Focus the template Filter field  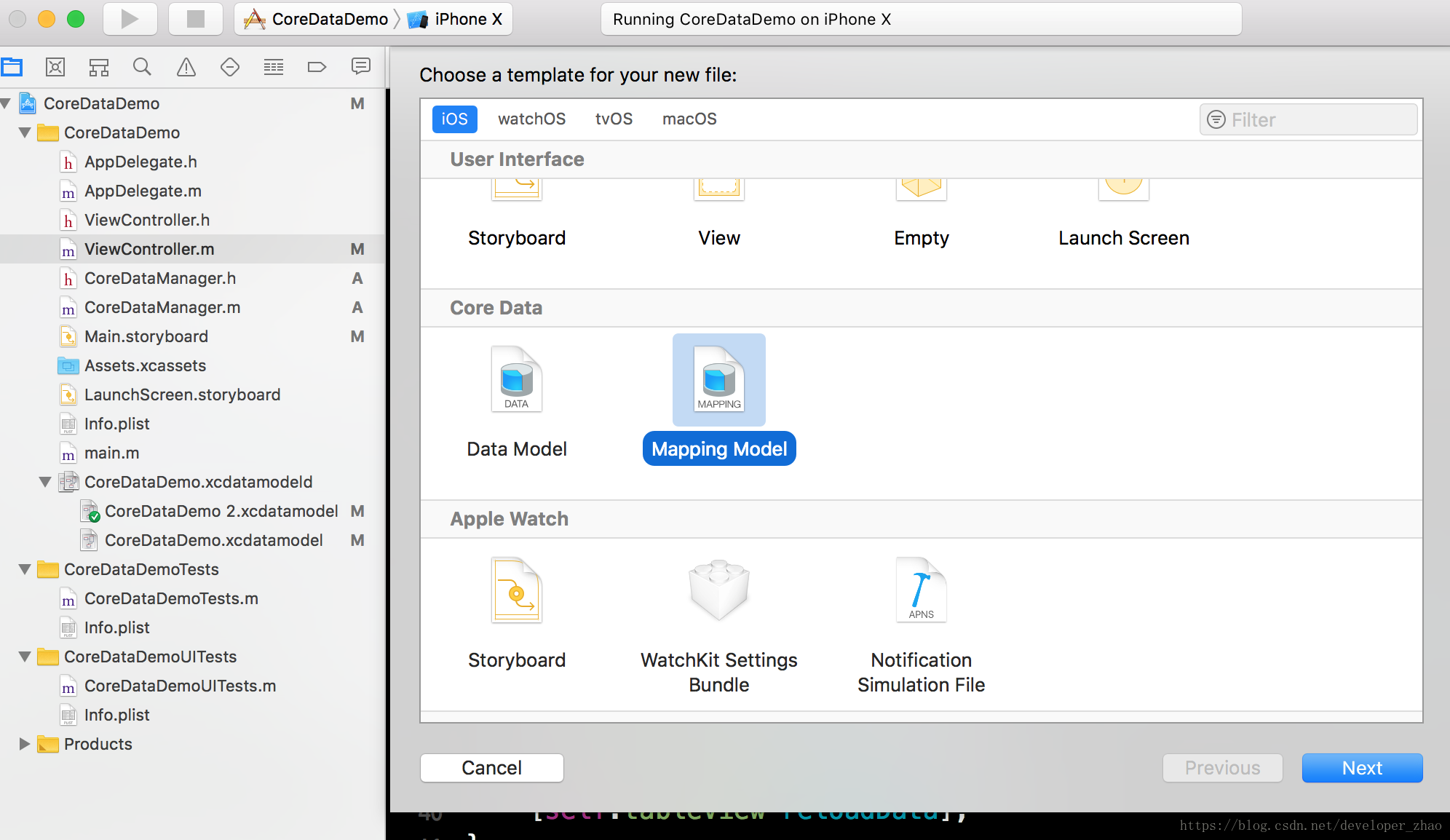pos(1308,119)
